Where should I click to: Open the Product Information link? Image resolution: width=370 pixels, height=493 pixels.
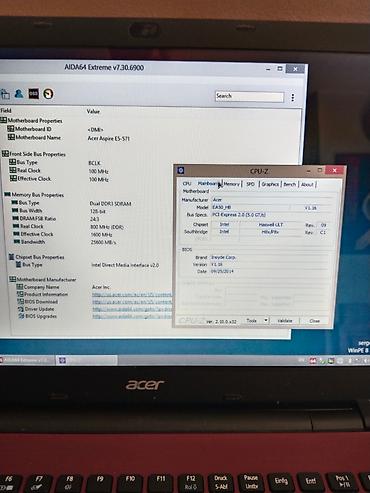click(132, 295)
